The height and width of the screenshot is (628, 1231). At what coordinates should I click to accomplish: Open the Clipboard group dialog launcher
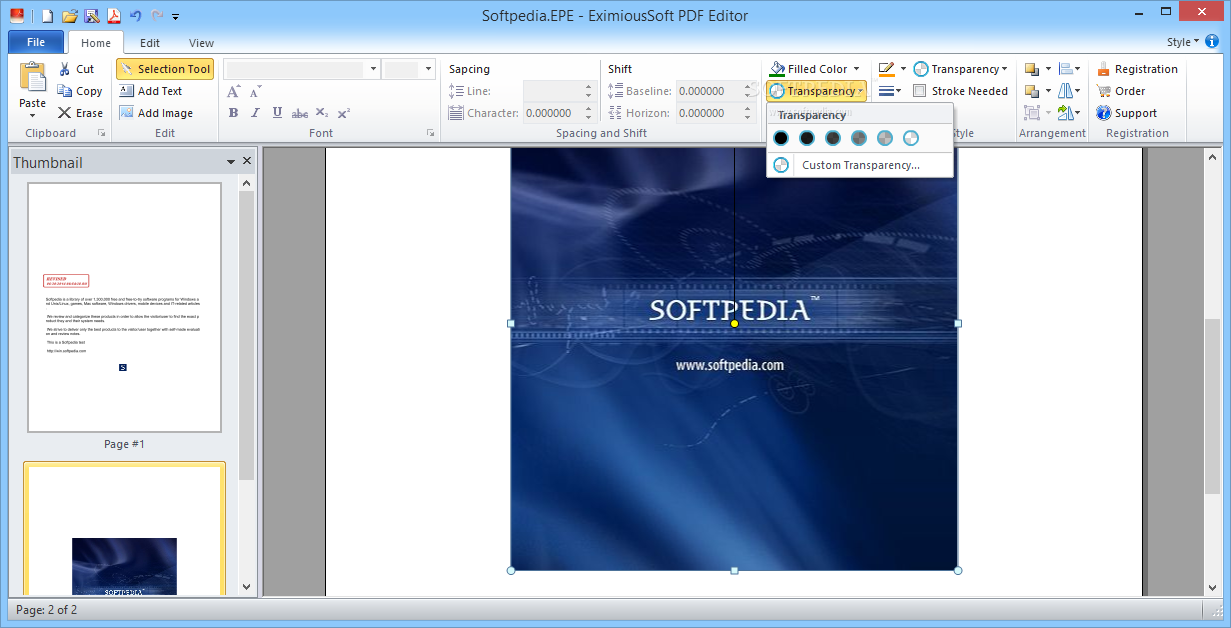101,133
